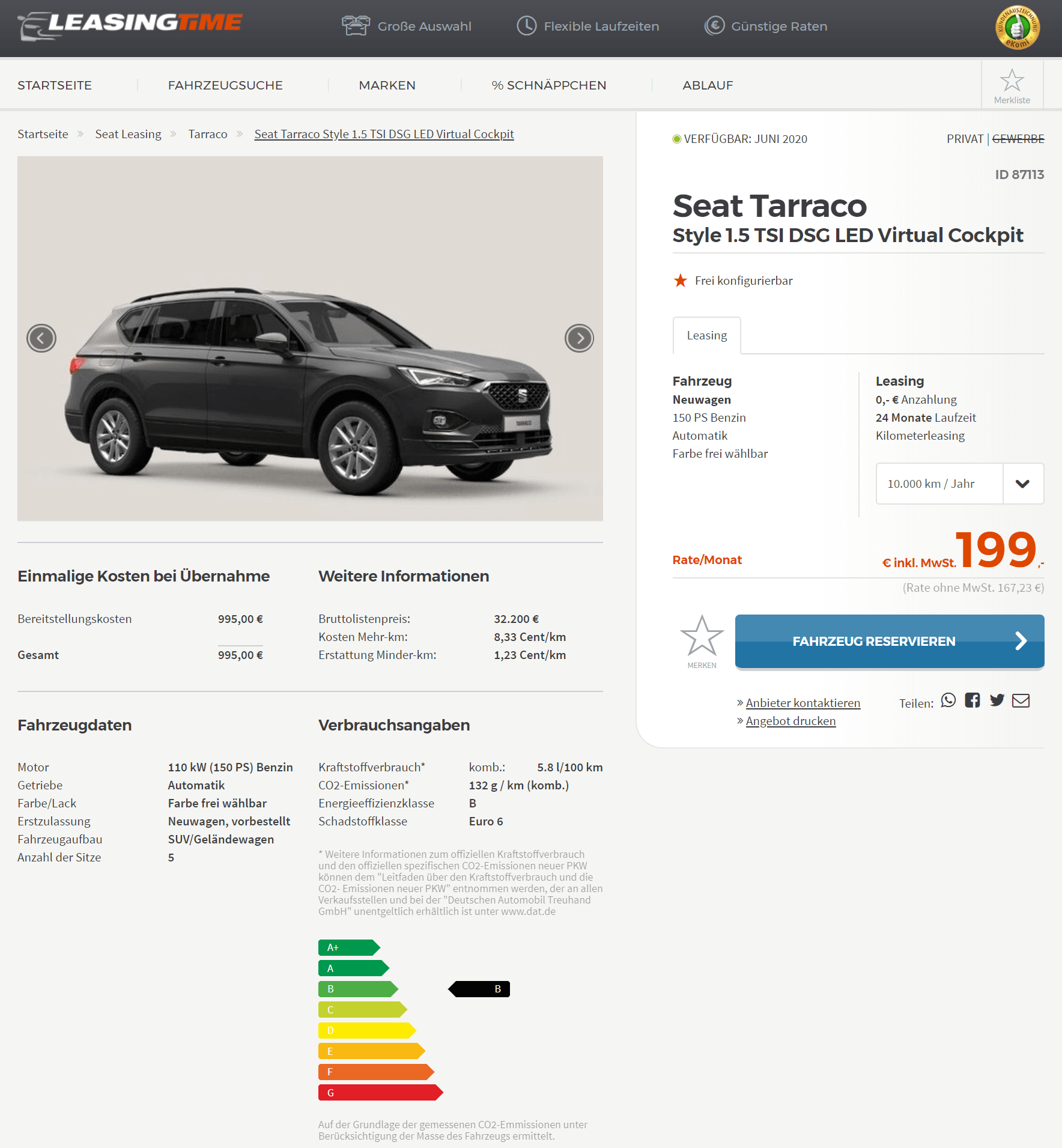Click the Flexible Laufzeiten clock icon
This screenshot has width=1062, height=1148.
point(527,26)
